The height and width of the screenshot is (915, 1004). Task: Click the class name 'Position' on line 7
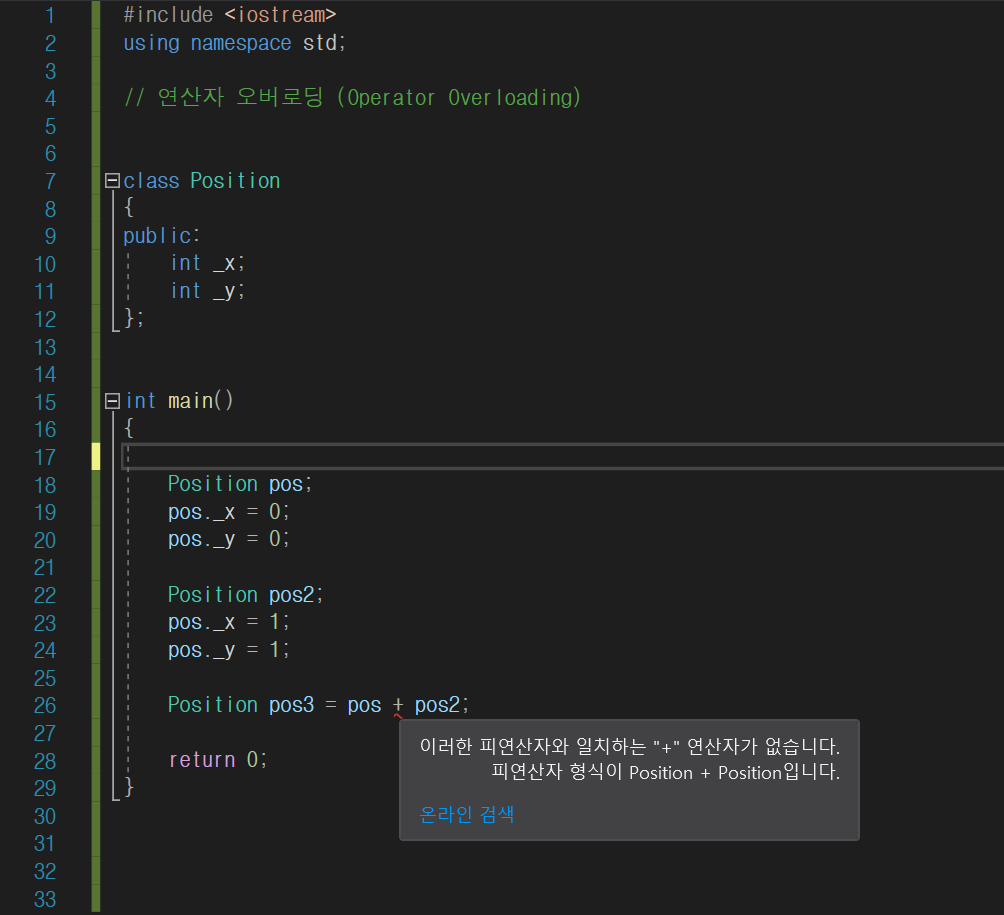click(x=235, y=181)
